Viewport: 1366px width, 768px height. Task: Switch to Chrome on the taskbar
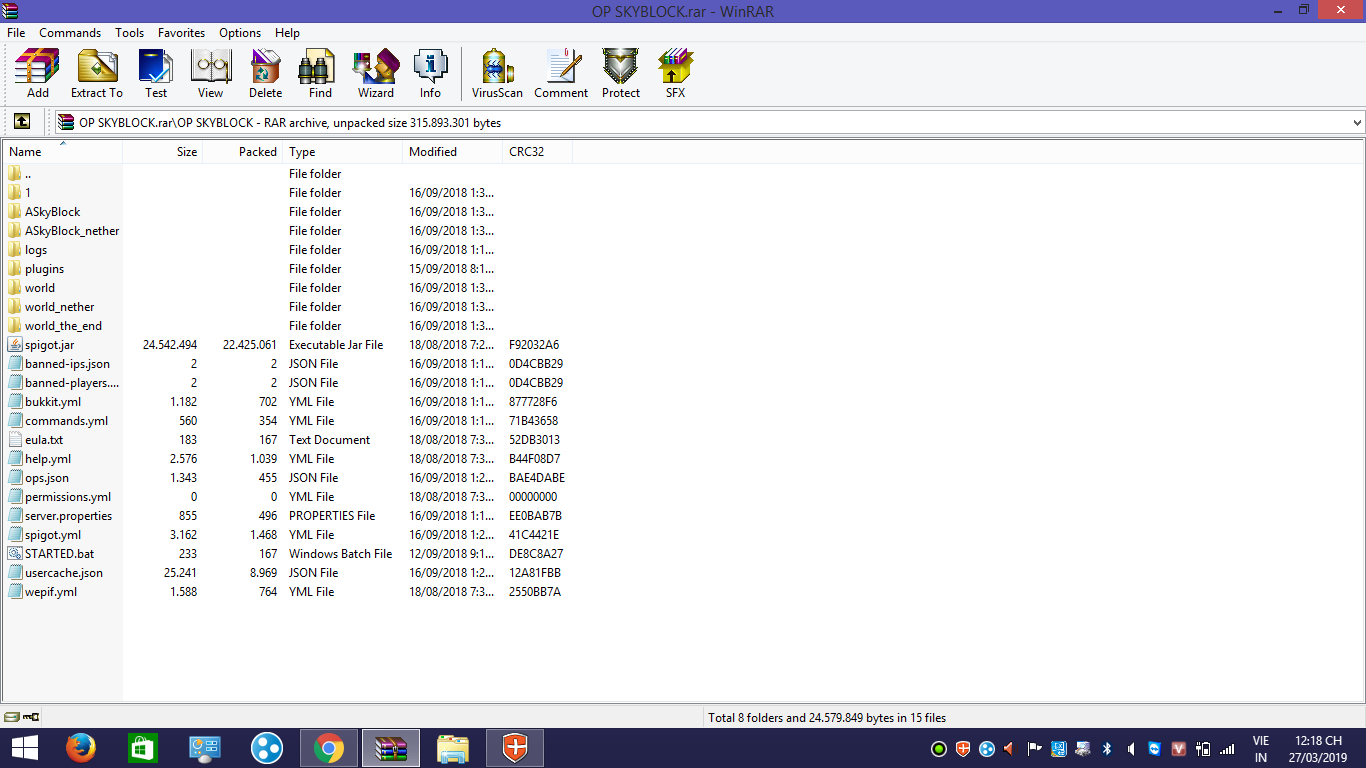(x=329, y=748)
